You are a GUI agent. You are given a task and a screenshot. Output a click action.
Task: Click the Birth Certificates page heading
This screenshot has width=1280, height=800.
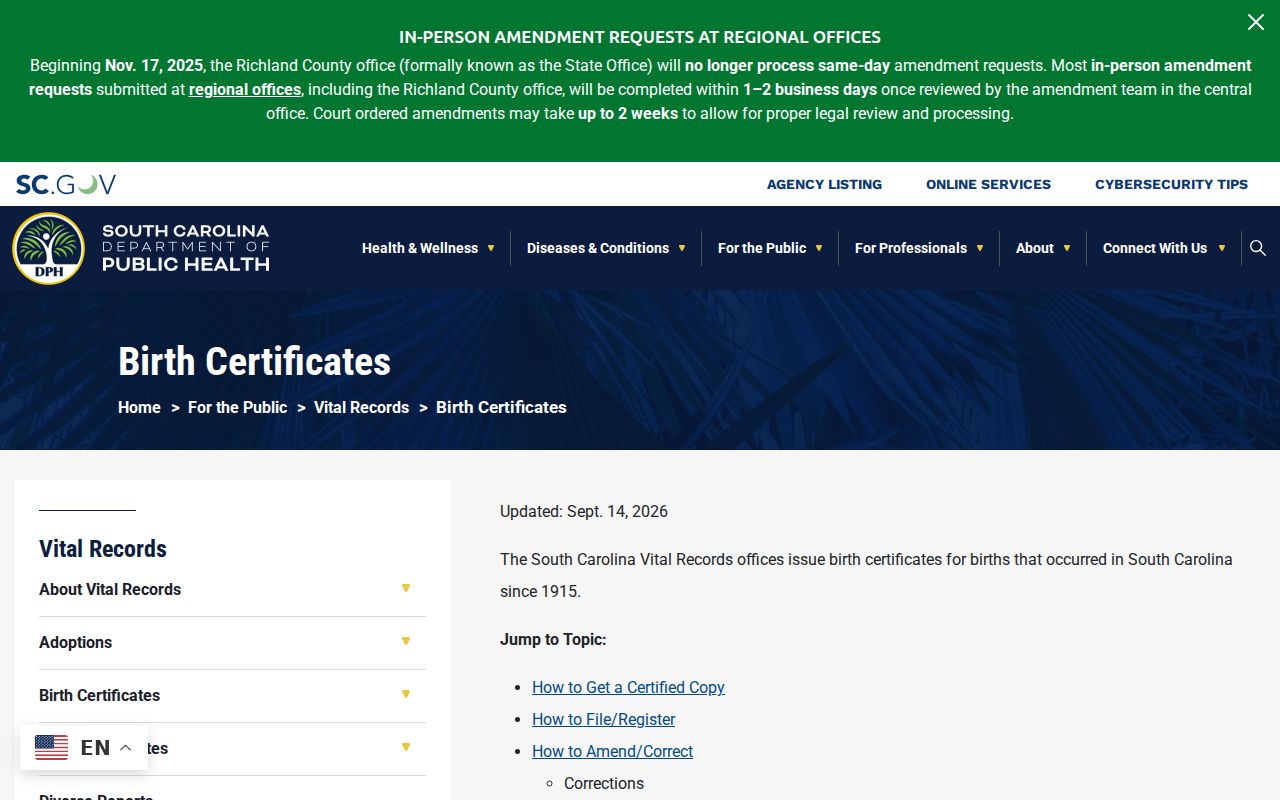coord(254,361)
